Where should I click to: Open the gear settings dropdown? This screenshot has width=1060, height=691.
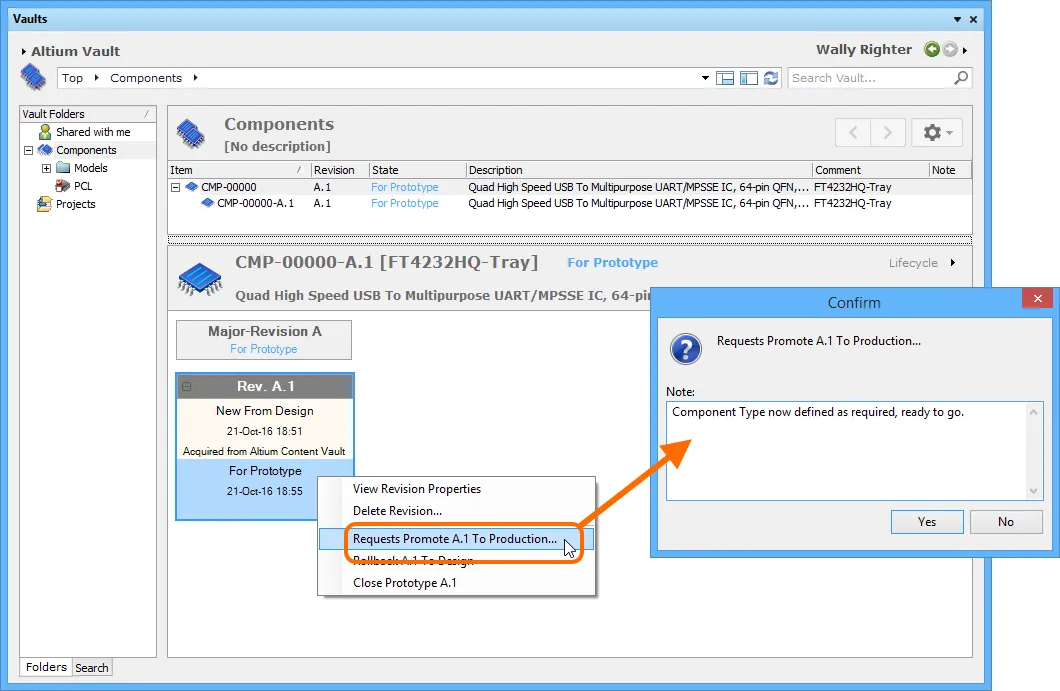(937, 133)
